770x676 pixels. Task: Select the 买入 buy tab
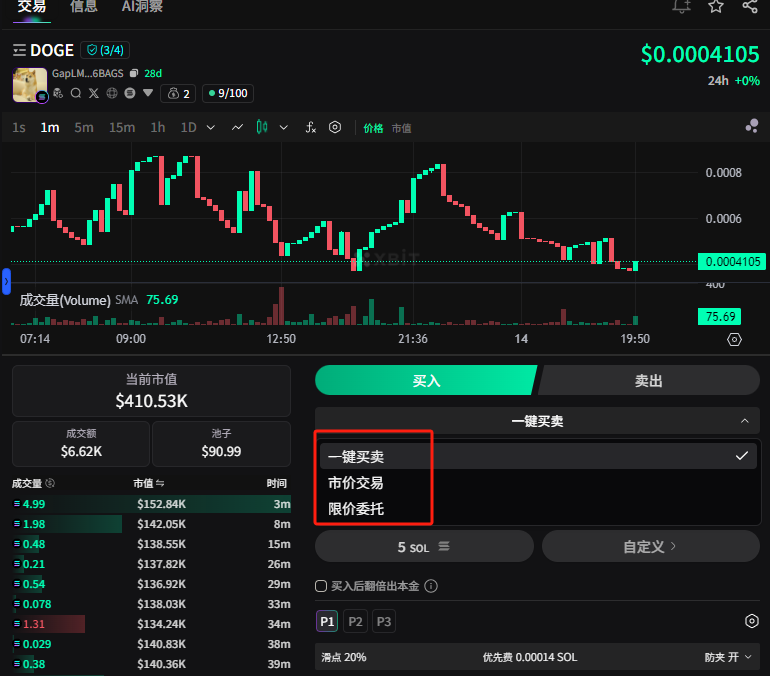(426, 380)
